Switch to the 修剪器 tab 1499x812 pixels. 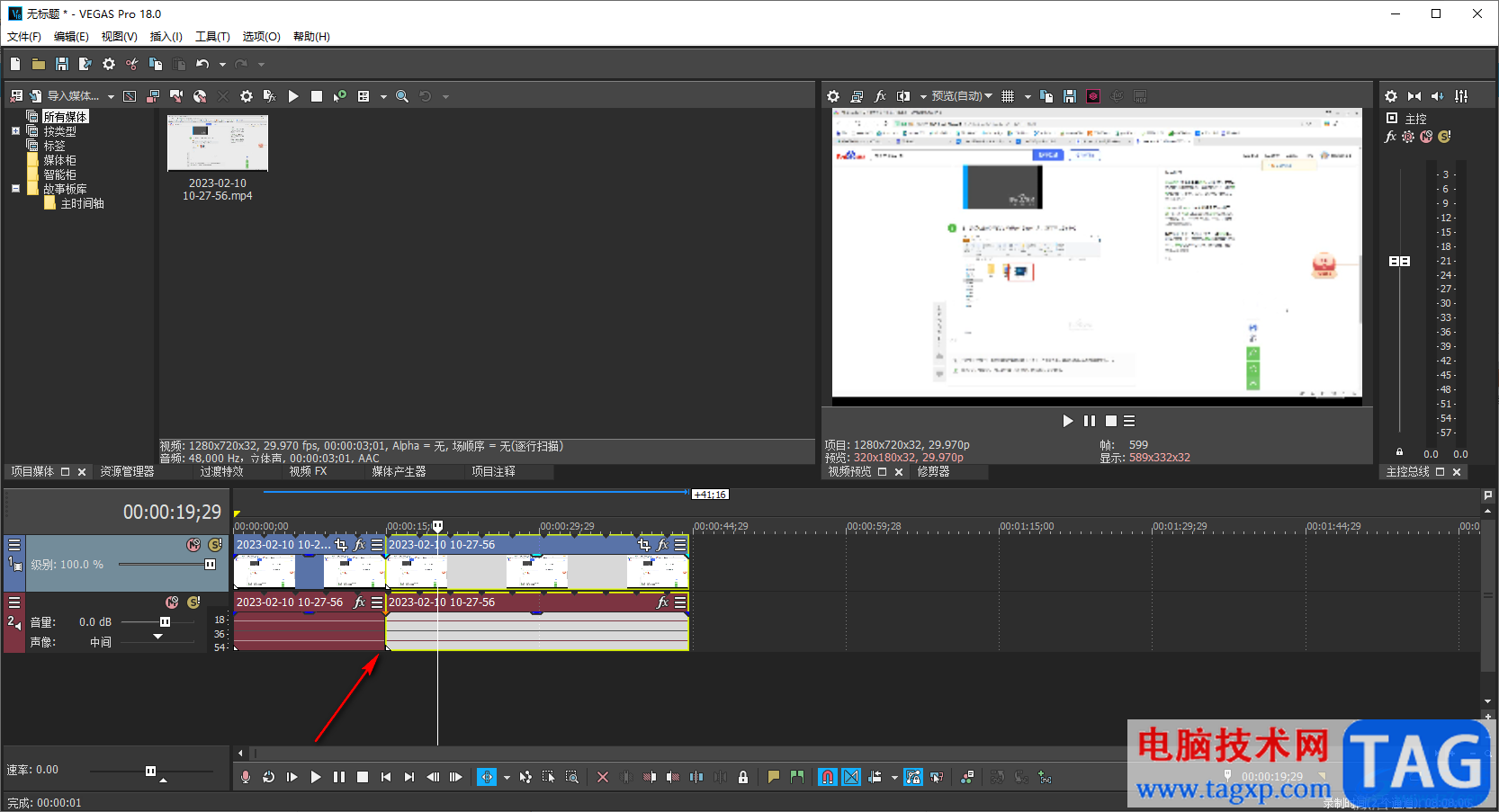(x=933, y=472)
